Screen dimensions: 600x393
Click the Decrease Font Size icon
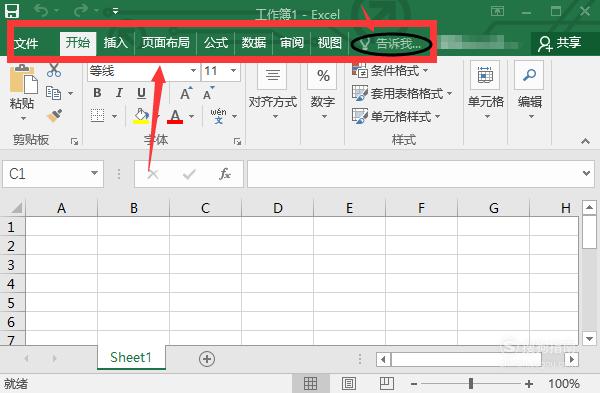coord(209,93)
